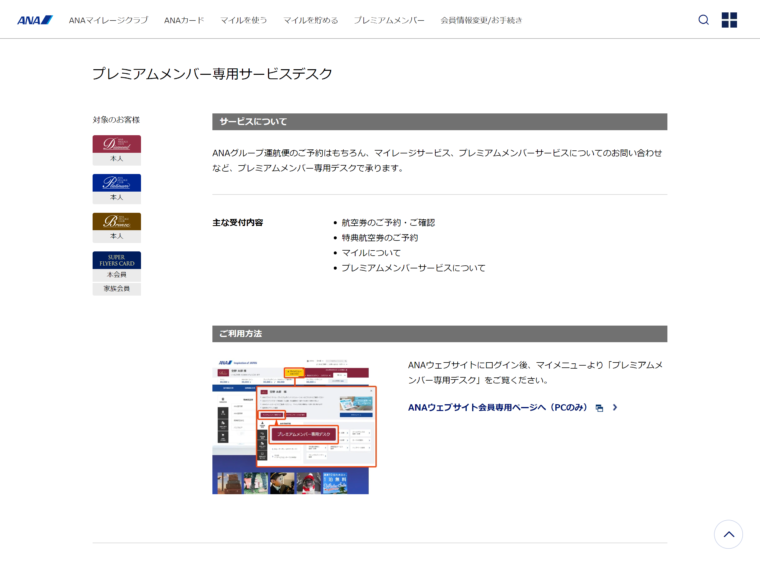Click bullet 特典航空券のご予約

coord(380,238)
